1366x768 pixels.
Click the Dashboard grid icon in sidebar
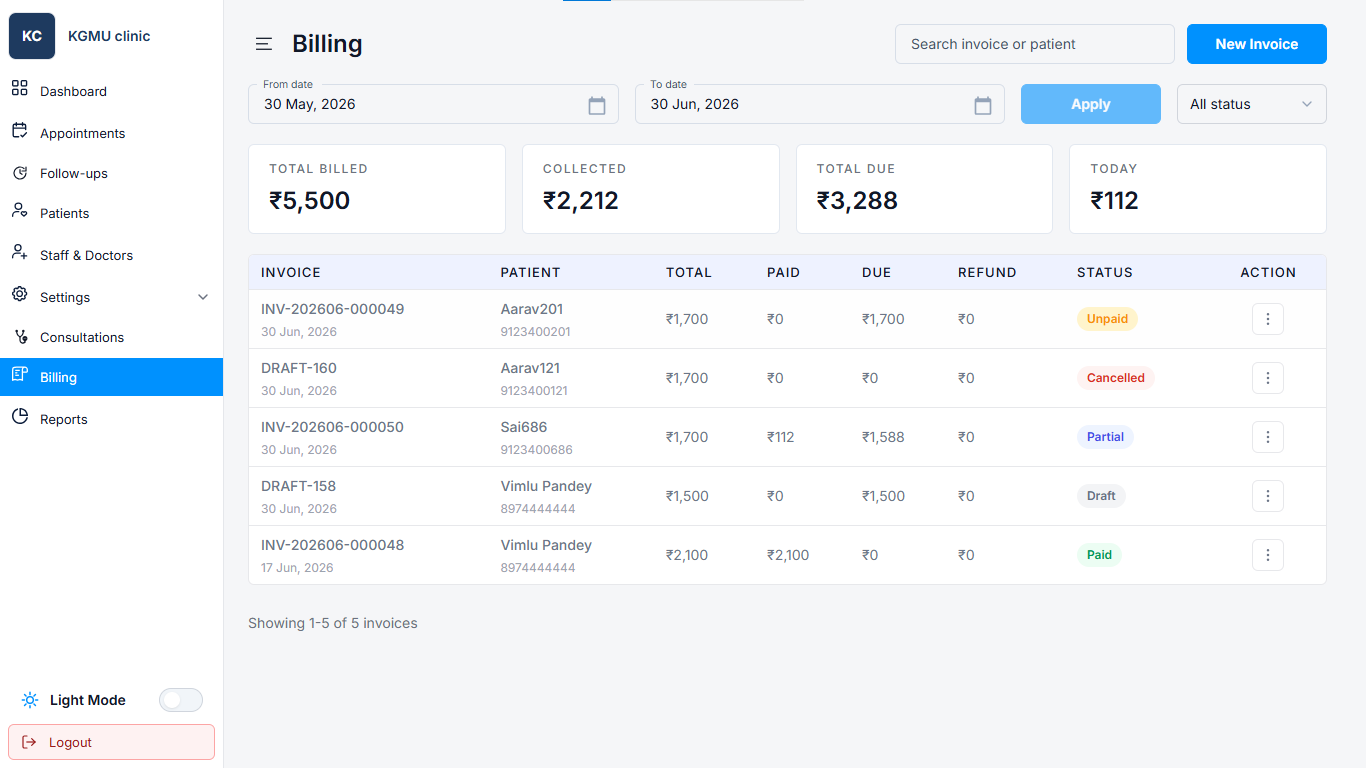point(20,89)
